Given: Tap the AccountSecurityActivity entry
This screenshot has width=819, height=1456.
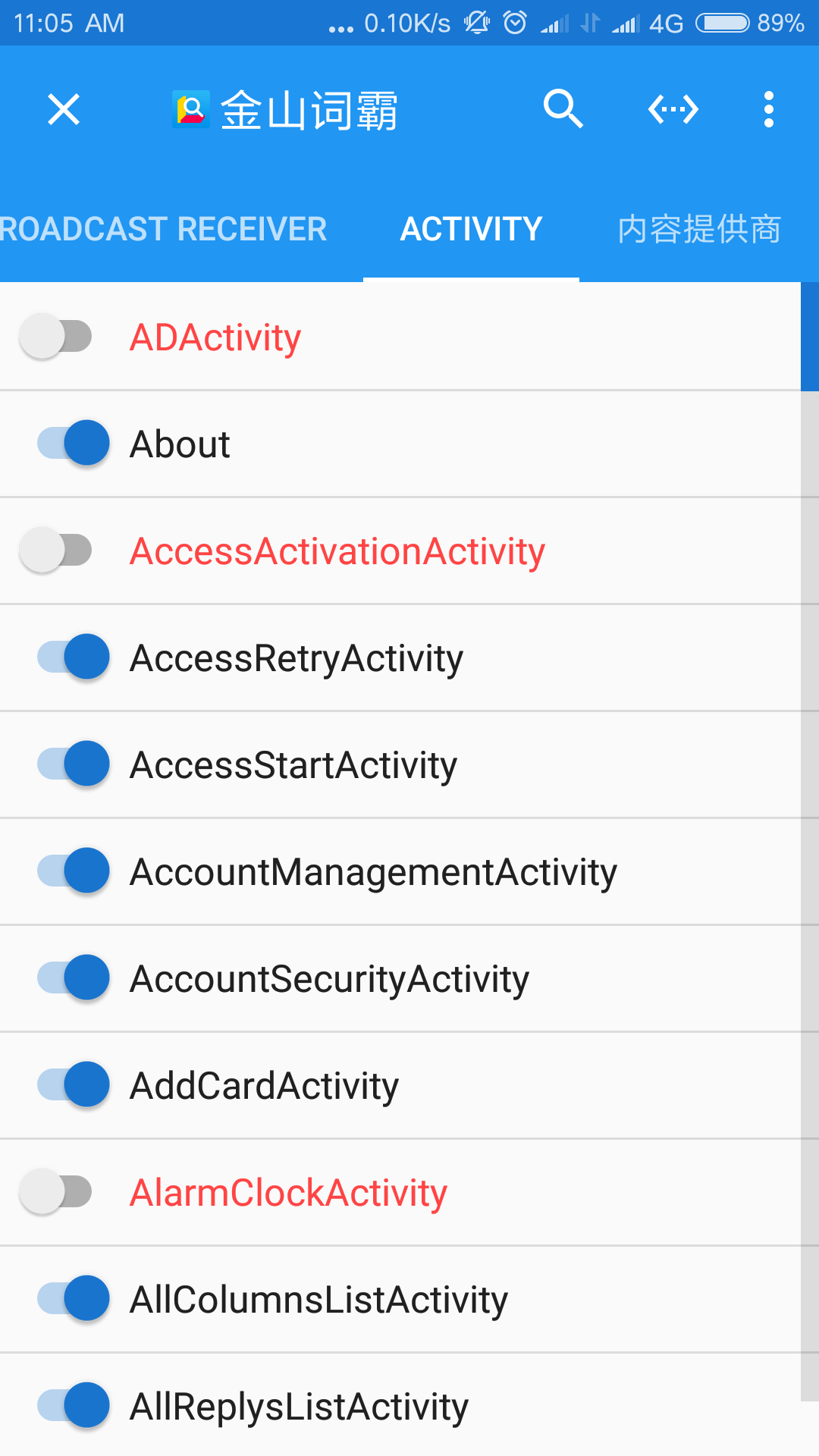Looking at the screenshot, I should tap(329, 979).
